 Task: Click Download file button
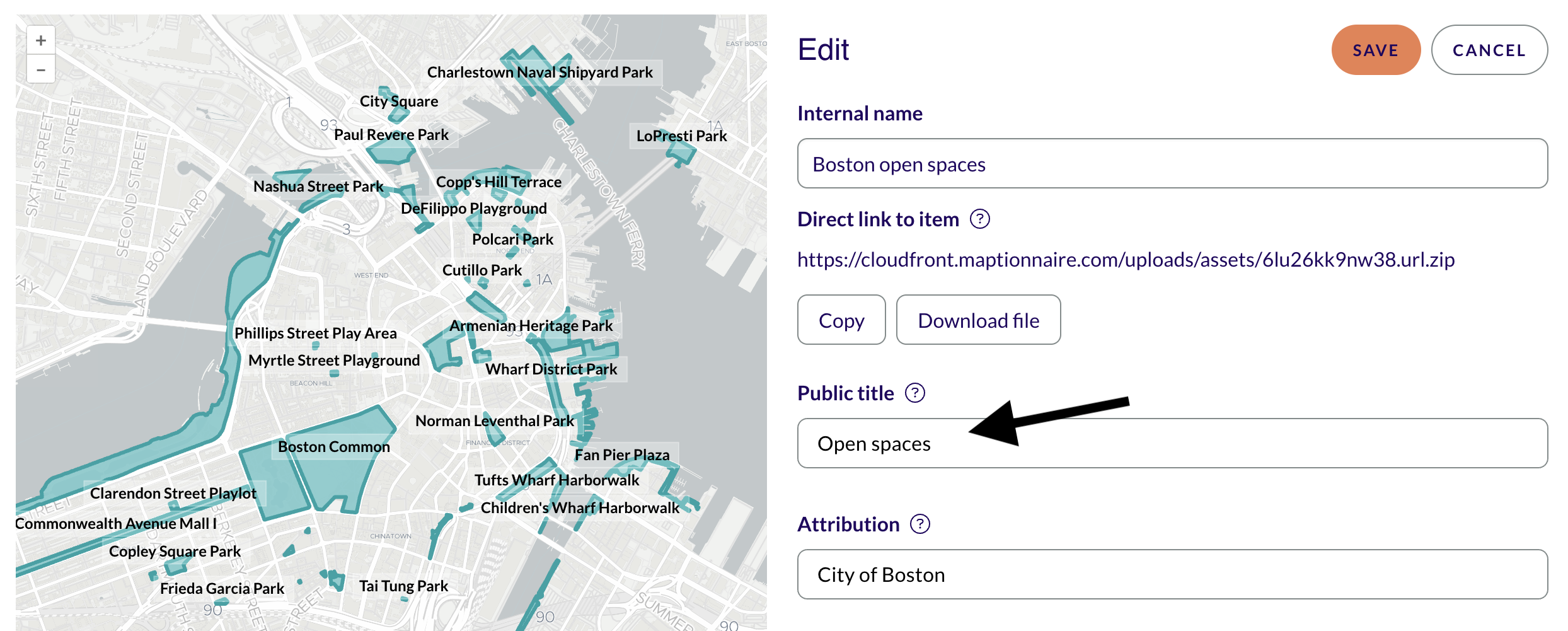click(x=977, y=320)
